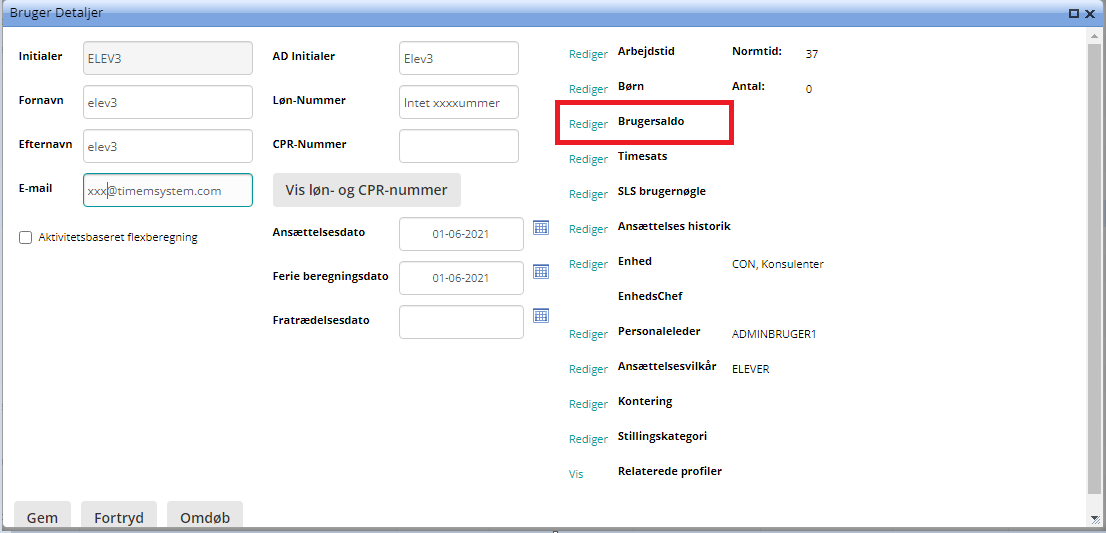Open calendar picker for Ferie beregningsdato
The image size is (1106, 533).
541,272
